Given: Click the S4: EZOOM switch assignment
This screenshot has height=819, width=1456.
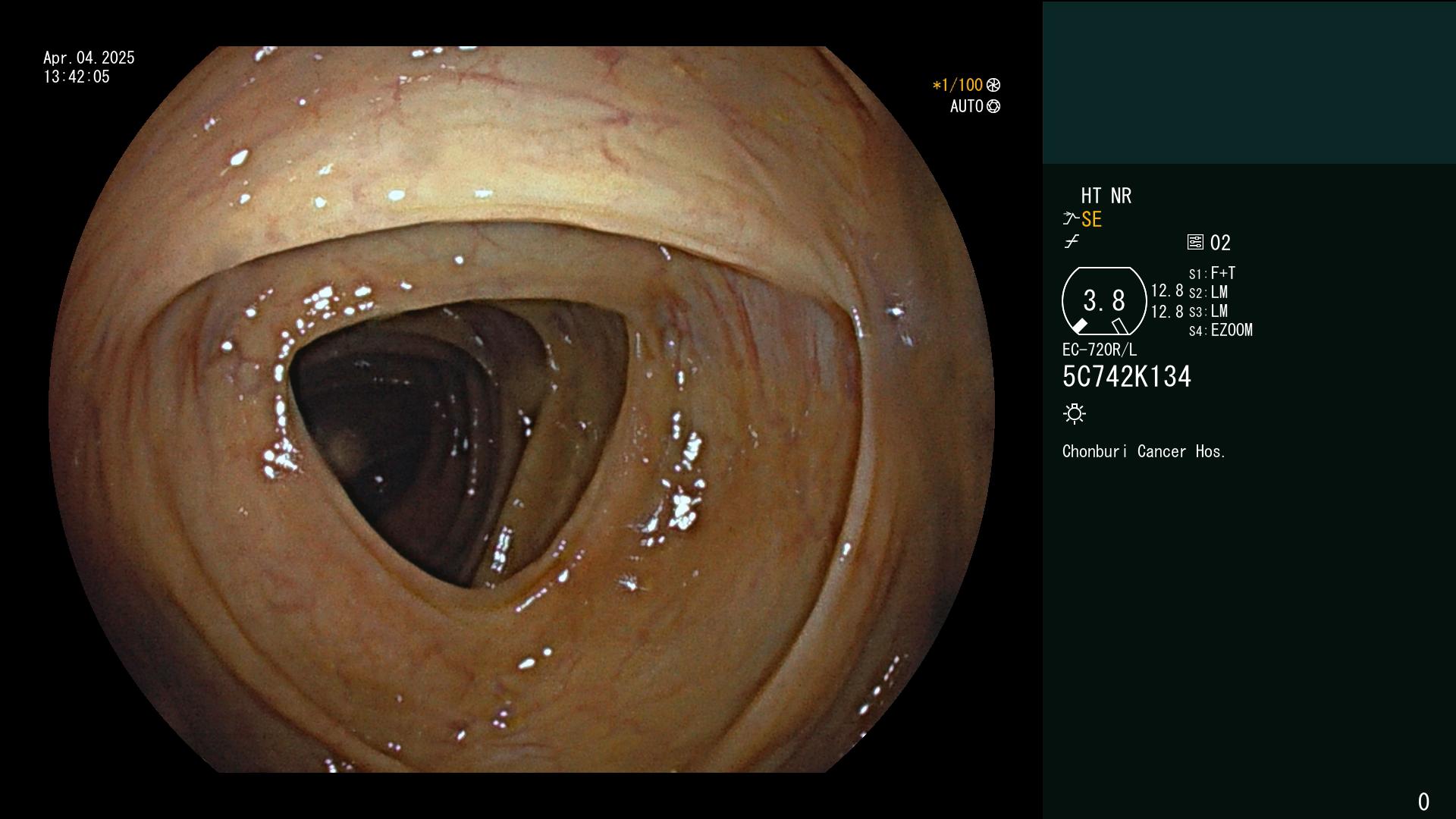Looking at the screenshot, I should [x=1221, y=330].
